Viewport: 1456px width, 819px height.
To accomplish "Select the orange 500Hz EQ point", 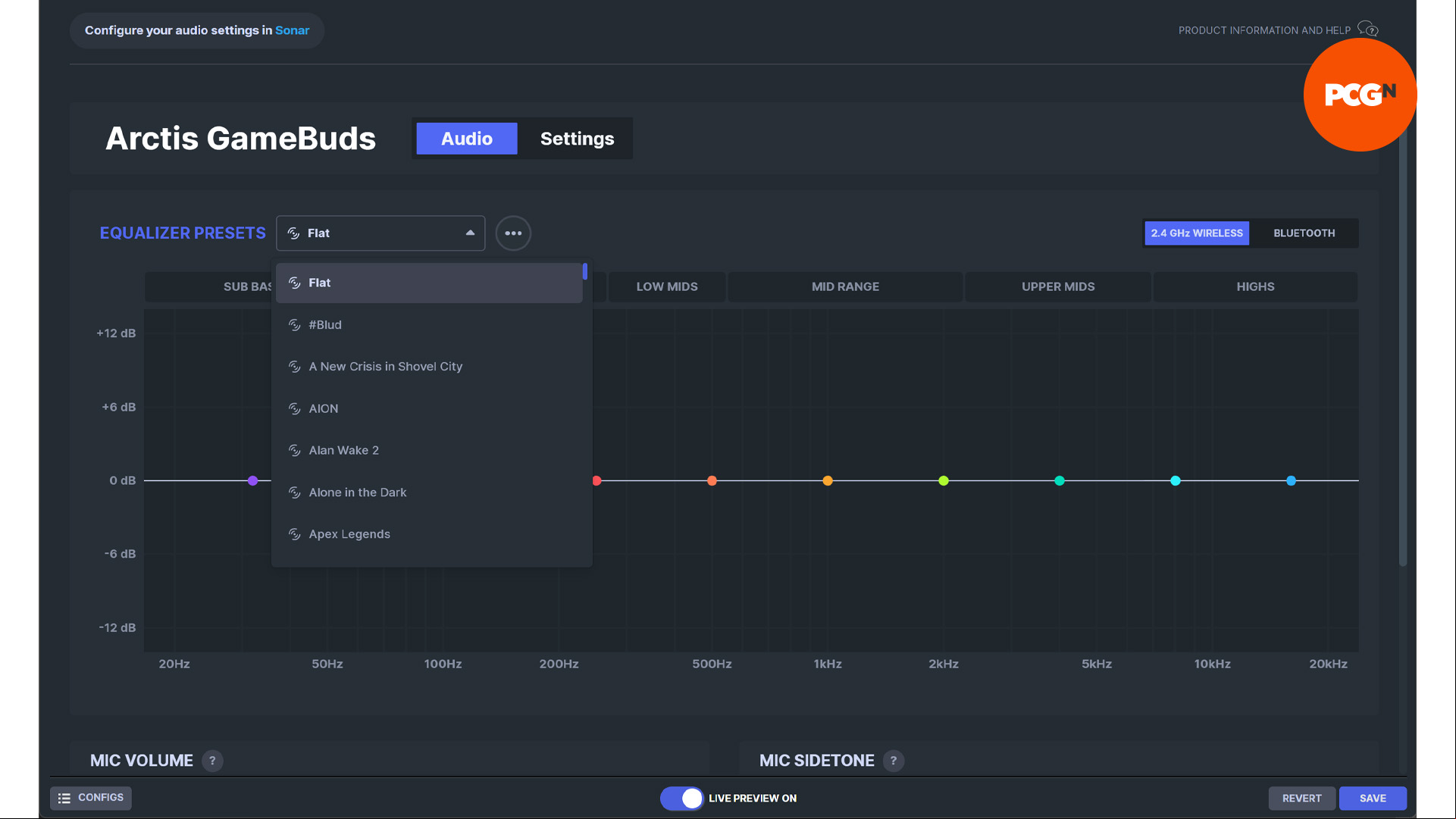I will click(x=712, y=481).
